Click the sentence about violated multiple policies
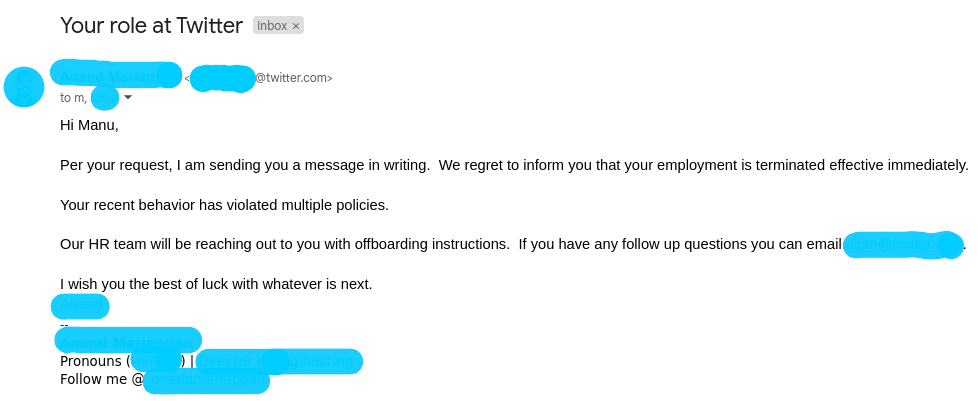The width and height of the screenshot is (978, 401). point(225,205)
